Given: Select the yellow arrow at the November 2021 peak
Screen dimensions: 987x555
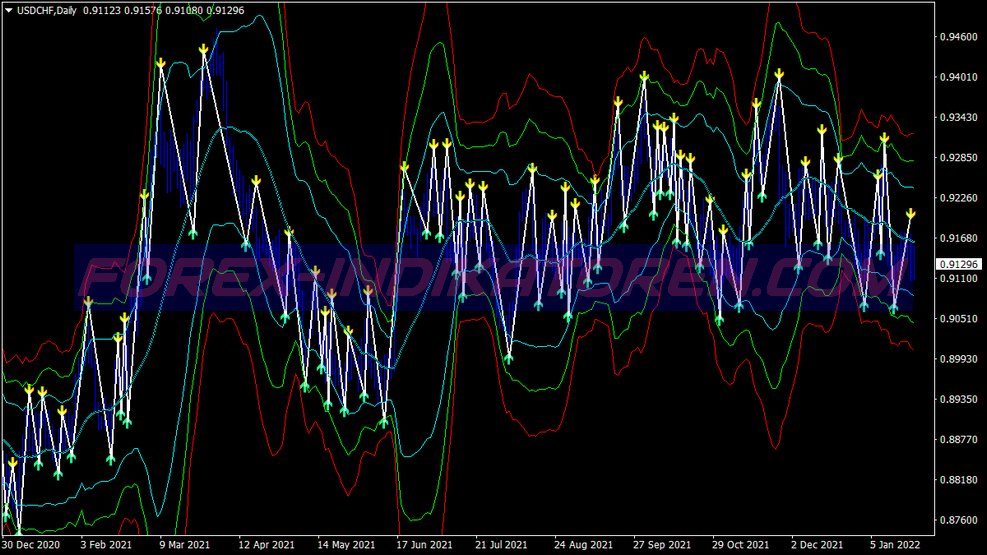Looking at the screenshot, I should [778, 73].
